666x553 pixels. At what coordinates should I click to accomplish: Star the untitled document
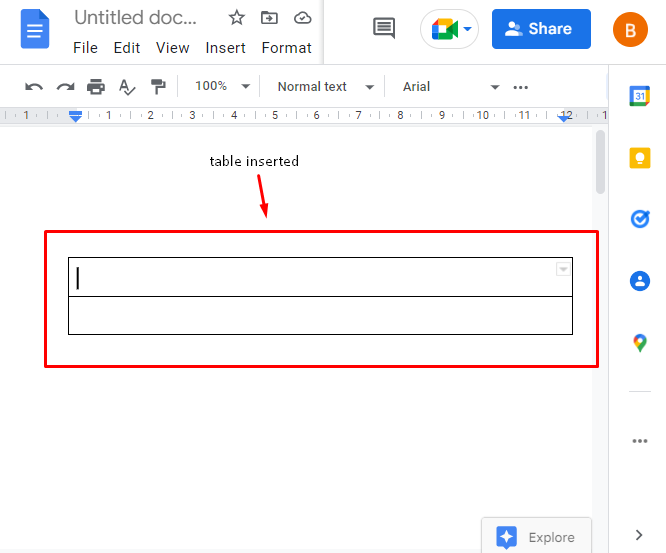click(x=237, y=18)
